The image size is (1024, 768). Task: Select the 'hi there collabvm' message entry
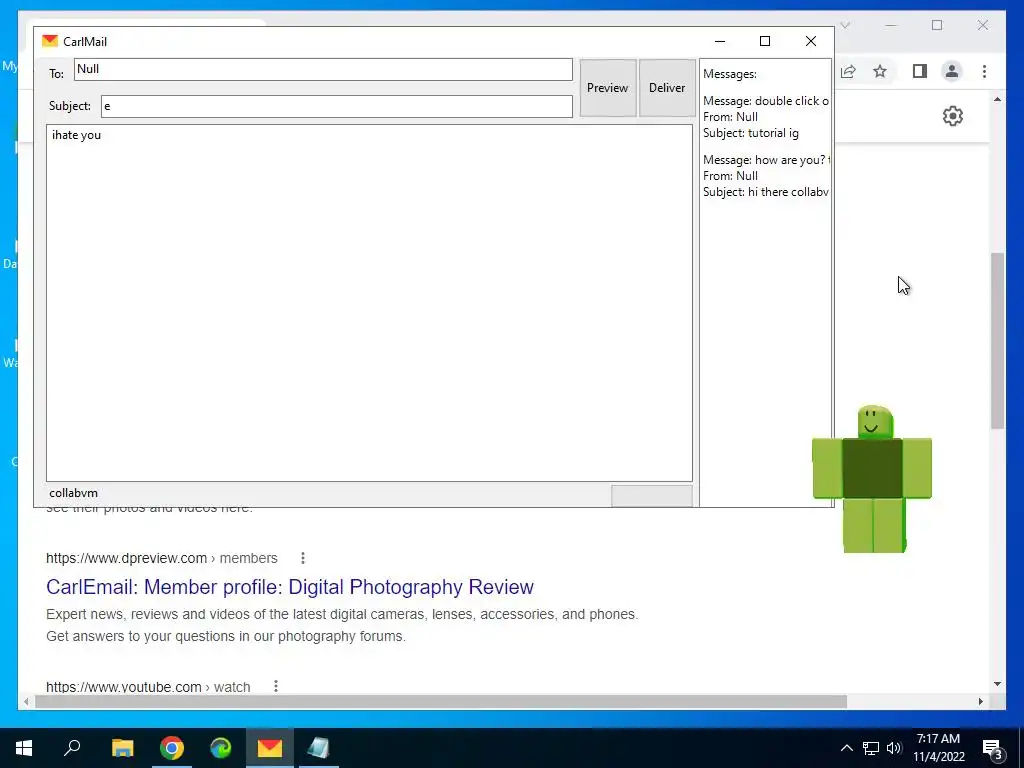click(x=765, y=176)
